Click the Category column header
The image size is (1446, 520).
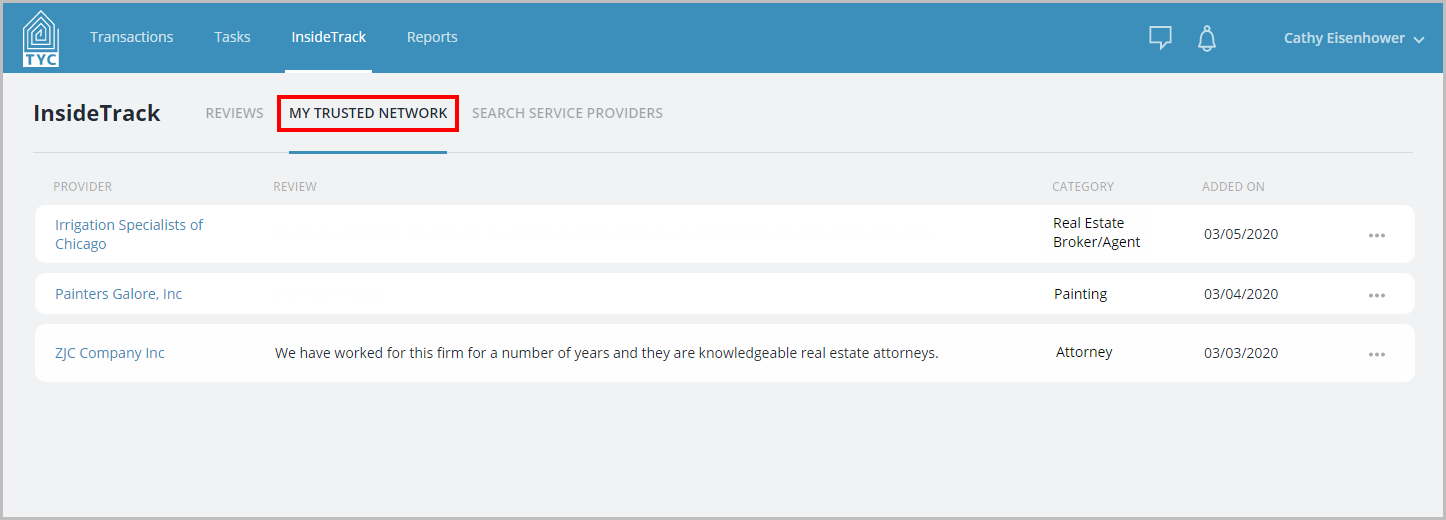[1082, 187]
